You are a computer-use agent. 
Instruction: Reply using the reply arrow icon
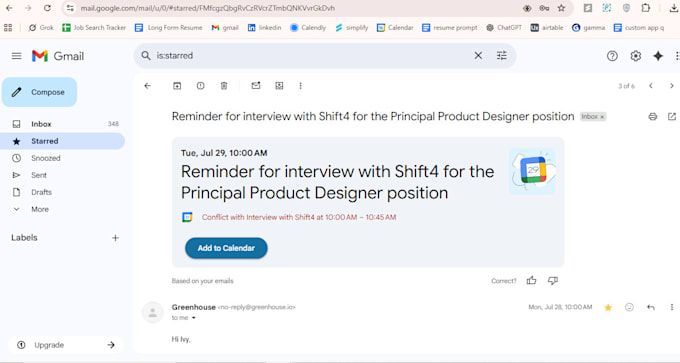pos(651,307)
